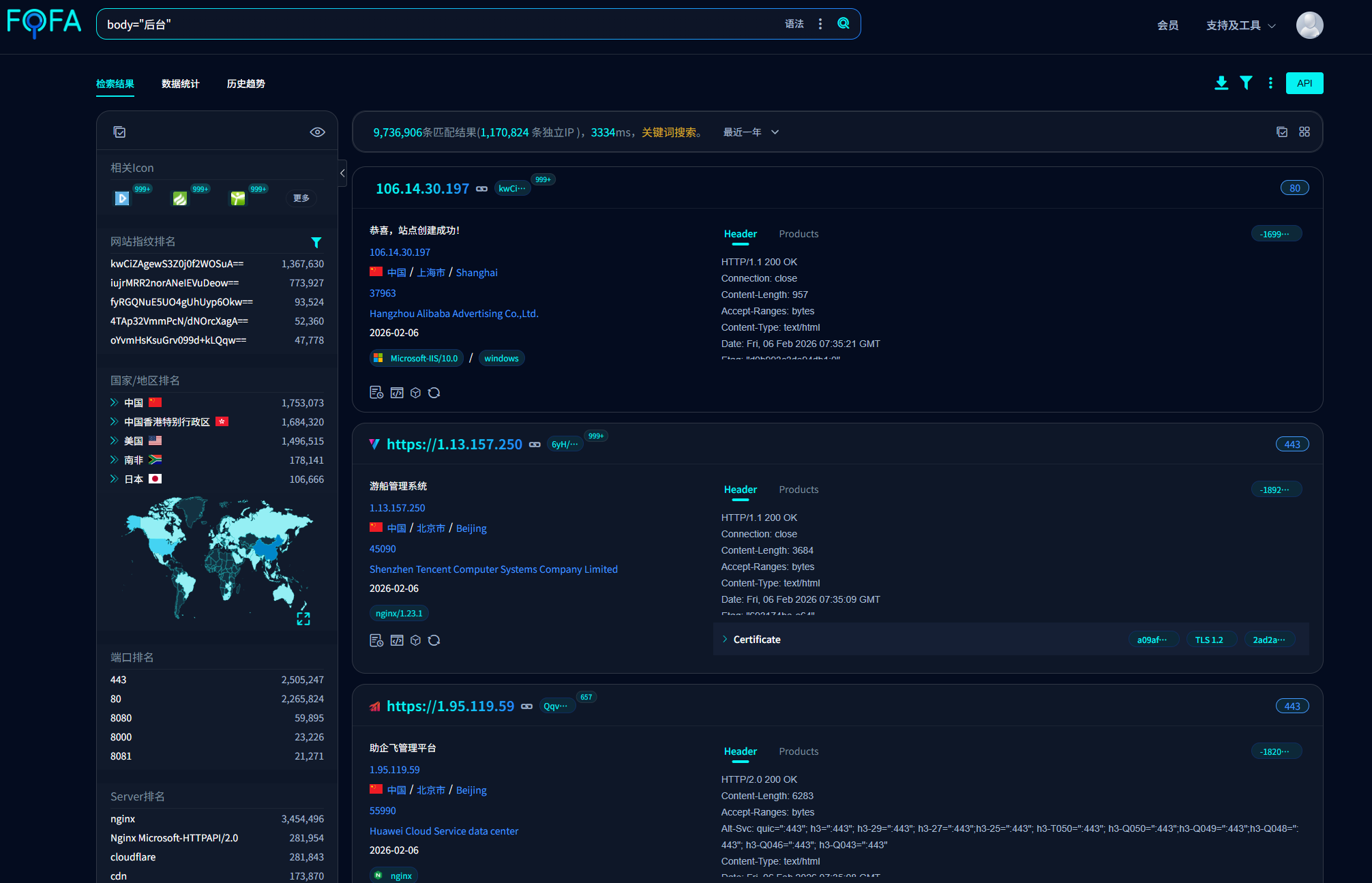1372x883 pixels.
Task: Click 更多 to show more icons
Action: [x=301, y=198]
